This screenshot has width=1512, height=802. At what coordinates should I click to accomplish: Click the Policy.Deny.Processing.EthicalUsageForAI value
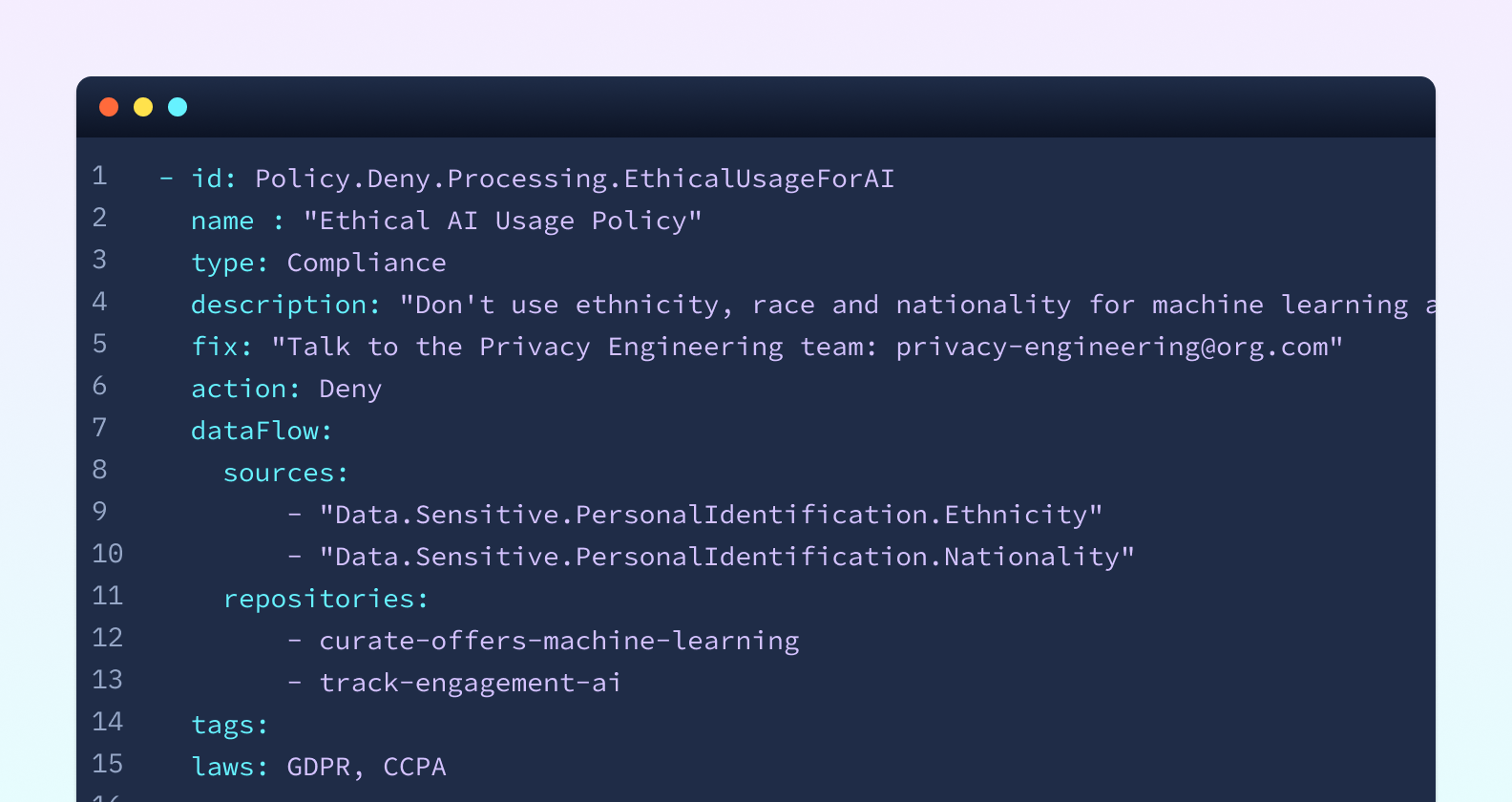click(575, 179)
